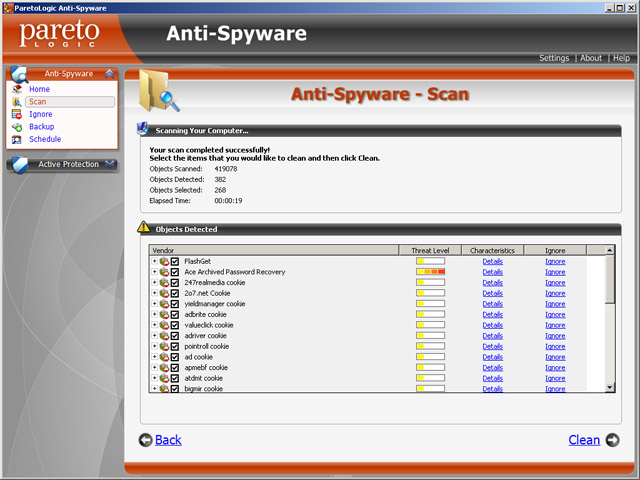Select Ignore in the sidebar menu
Image resolution: width=640 pixels, height=480 pixels.
(40, 114)
